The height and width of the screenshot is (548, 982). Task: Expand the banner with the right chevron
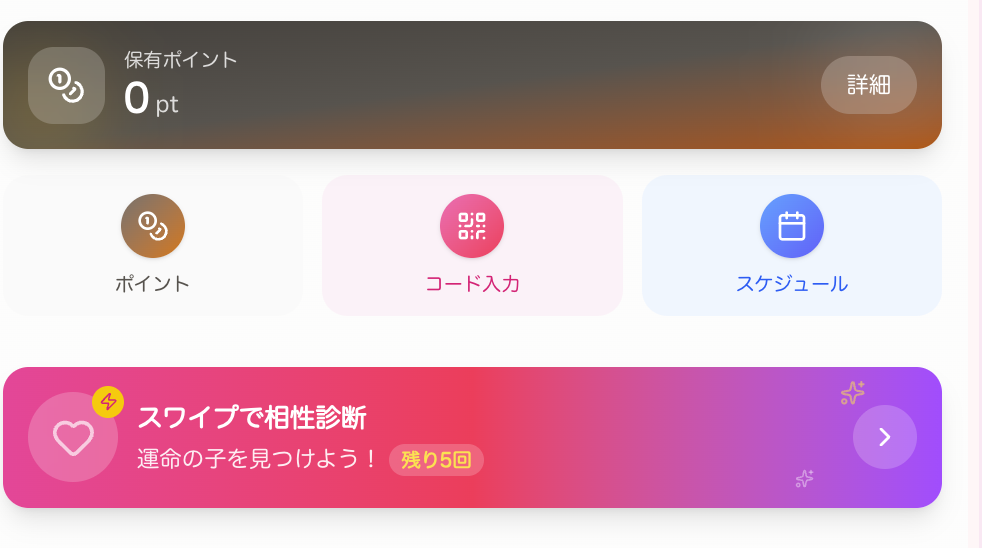(884, 437)
